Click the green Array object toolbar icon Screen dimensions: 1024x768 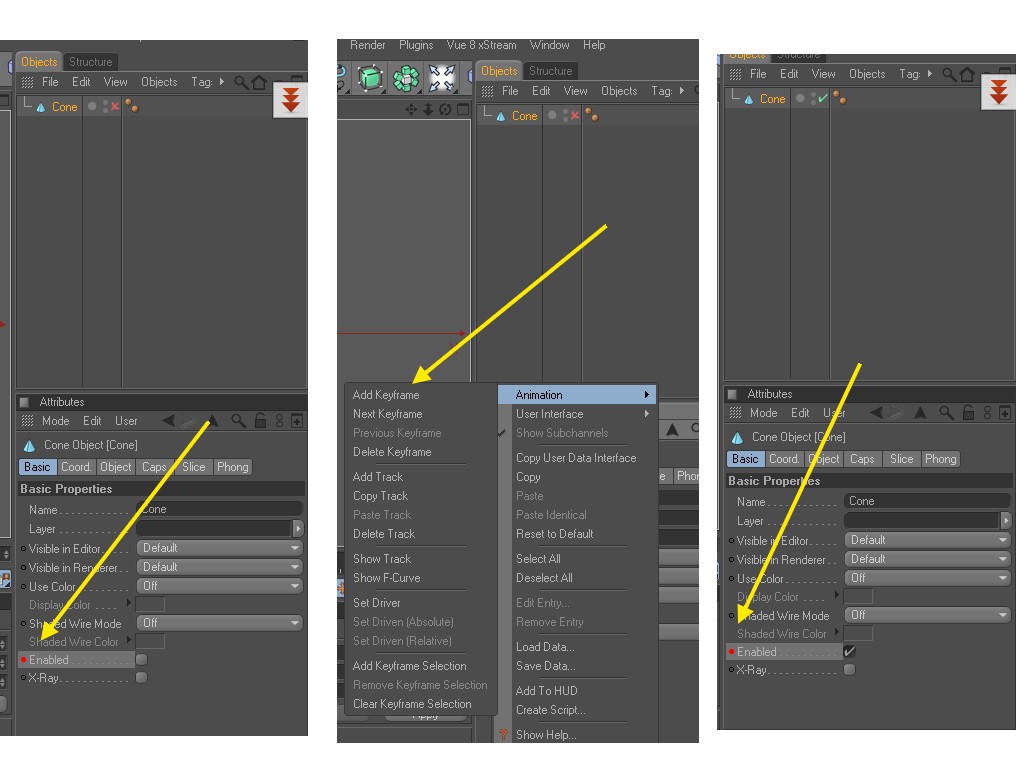coord(406,78)
